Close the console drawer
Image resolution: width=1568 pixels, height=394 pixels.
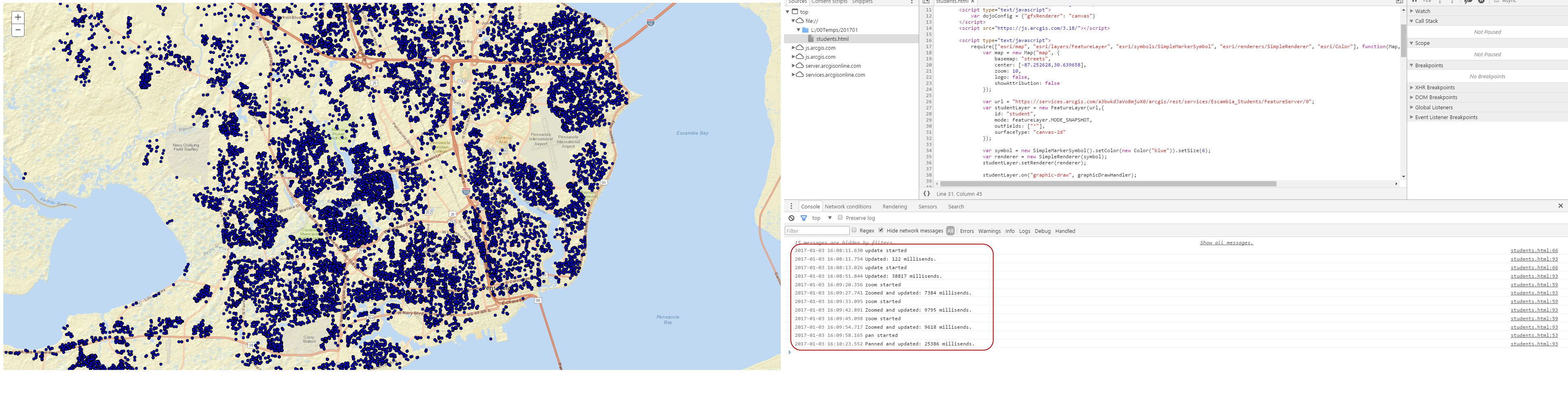(x=1560, y=206)
